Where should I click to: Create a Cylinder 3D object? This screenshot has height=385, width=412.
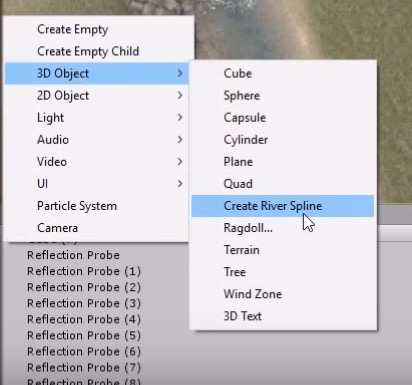tap(283, 140)
